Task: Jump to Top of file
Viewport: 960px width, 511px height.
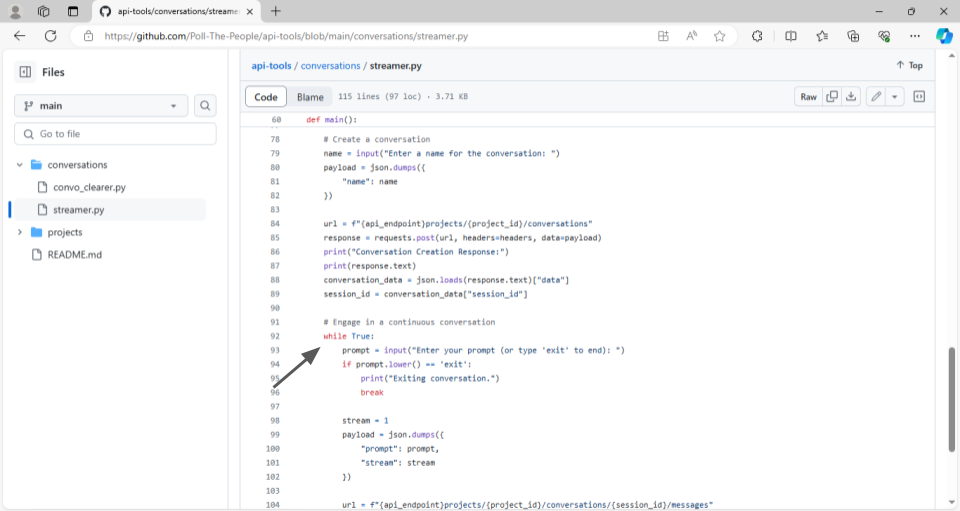Action: [909, 65]
